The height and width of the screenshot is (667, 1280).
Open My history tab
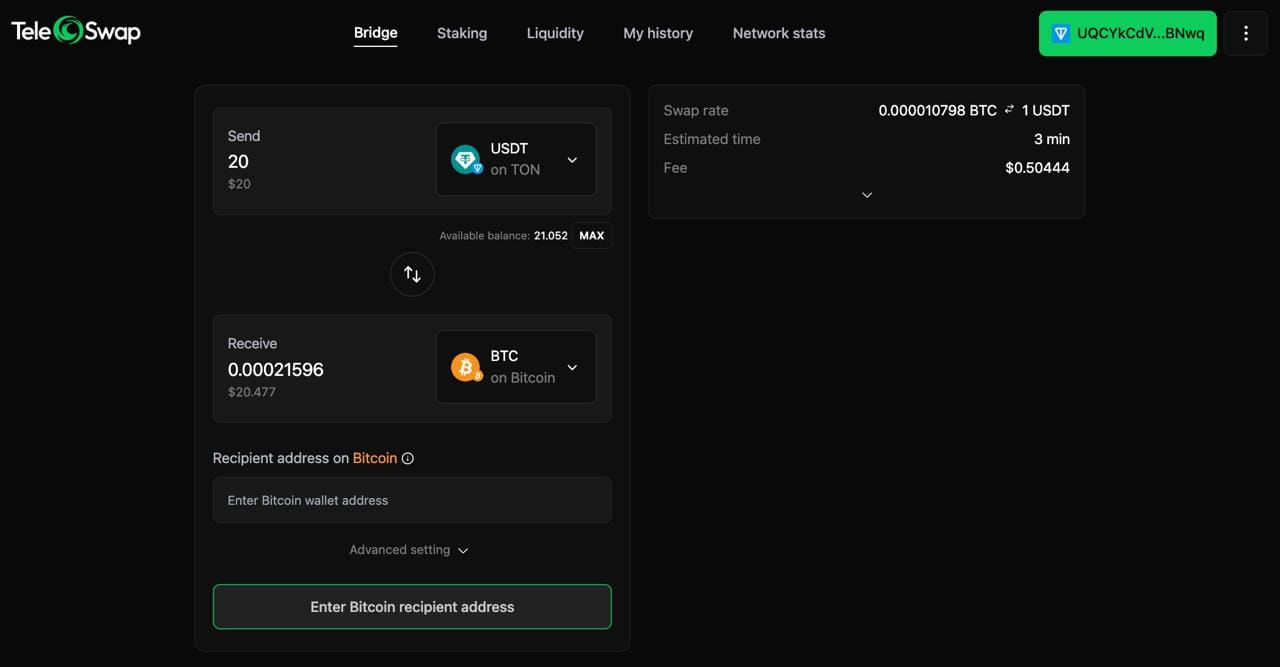tap(658, 33)
